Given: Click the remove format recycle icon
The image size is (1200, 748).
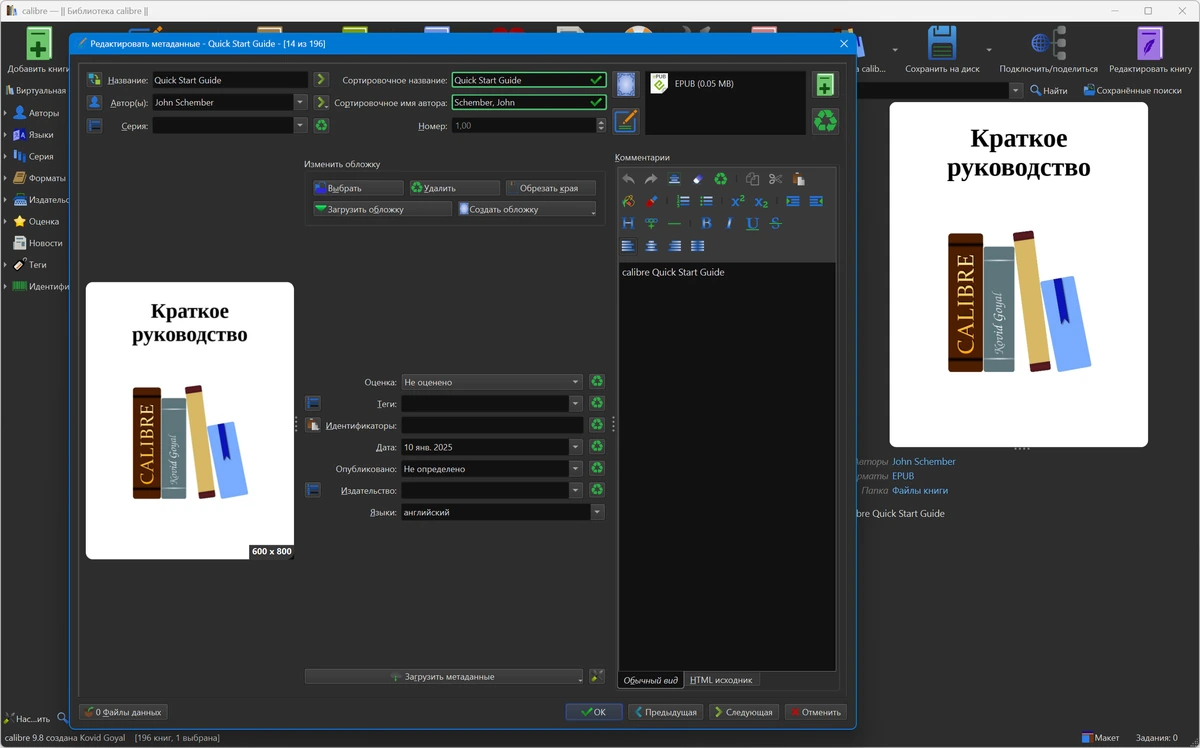Looking at the screenshot, I should coord(825,121).
